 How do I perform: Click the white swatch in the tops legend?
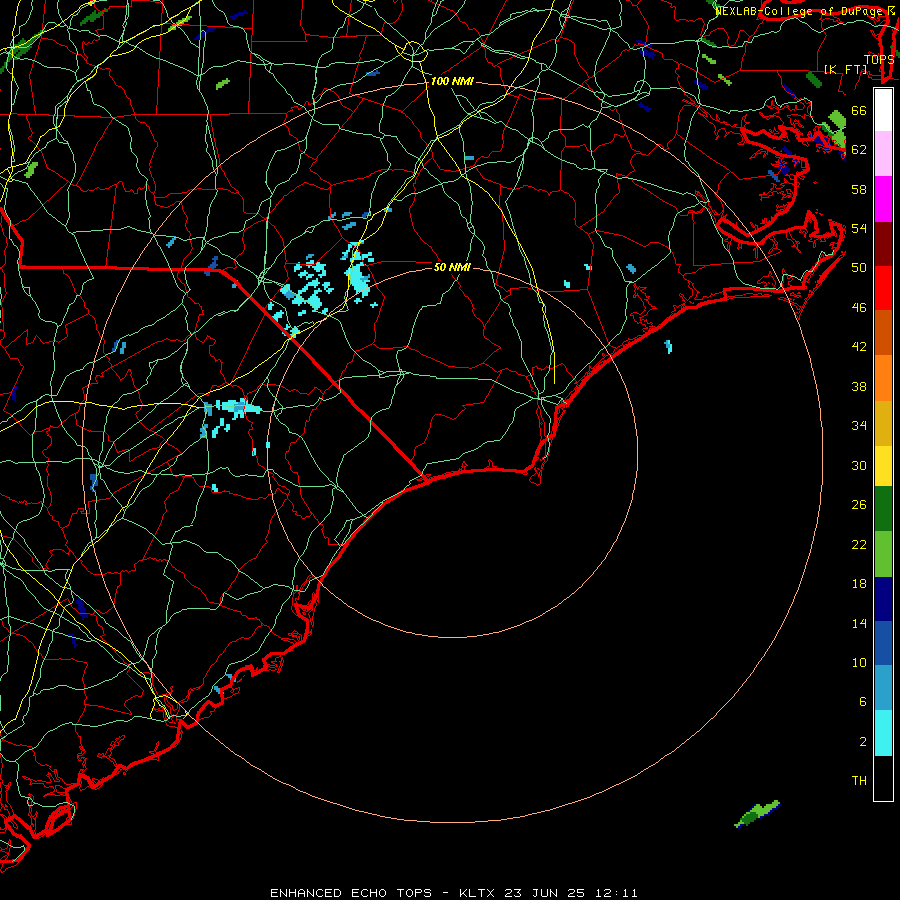point(883,110)
